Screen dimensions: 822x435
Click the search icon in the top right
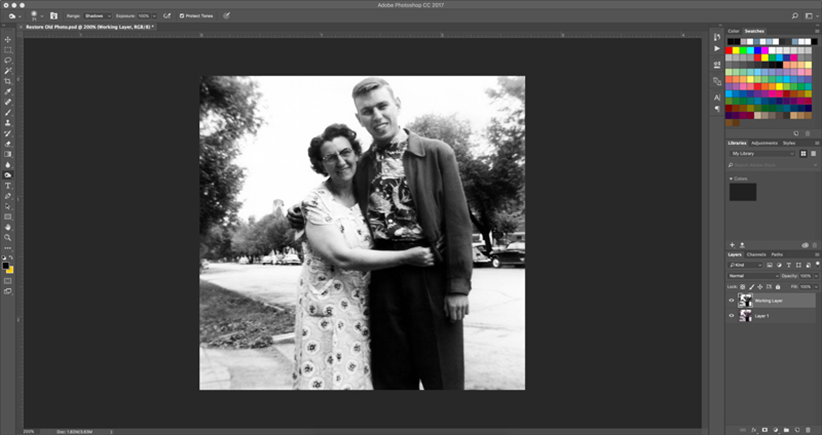click(795, 16)
